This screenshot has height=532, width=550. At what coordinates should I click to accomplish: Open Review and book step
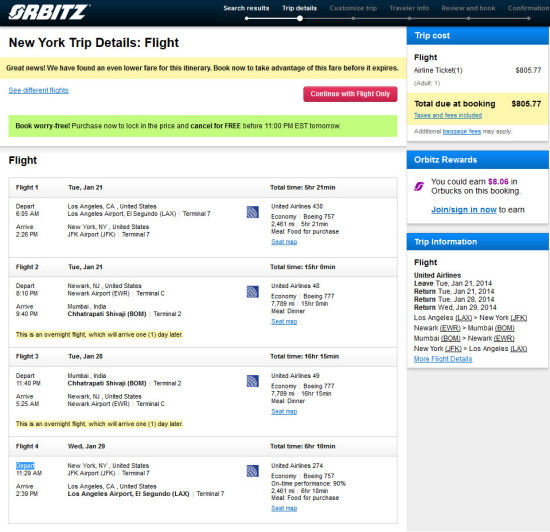468,8
